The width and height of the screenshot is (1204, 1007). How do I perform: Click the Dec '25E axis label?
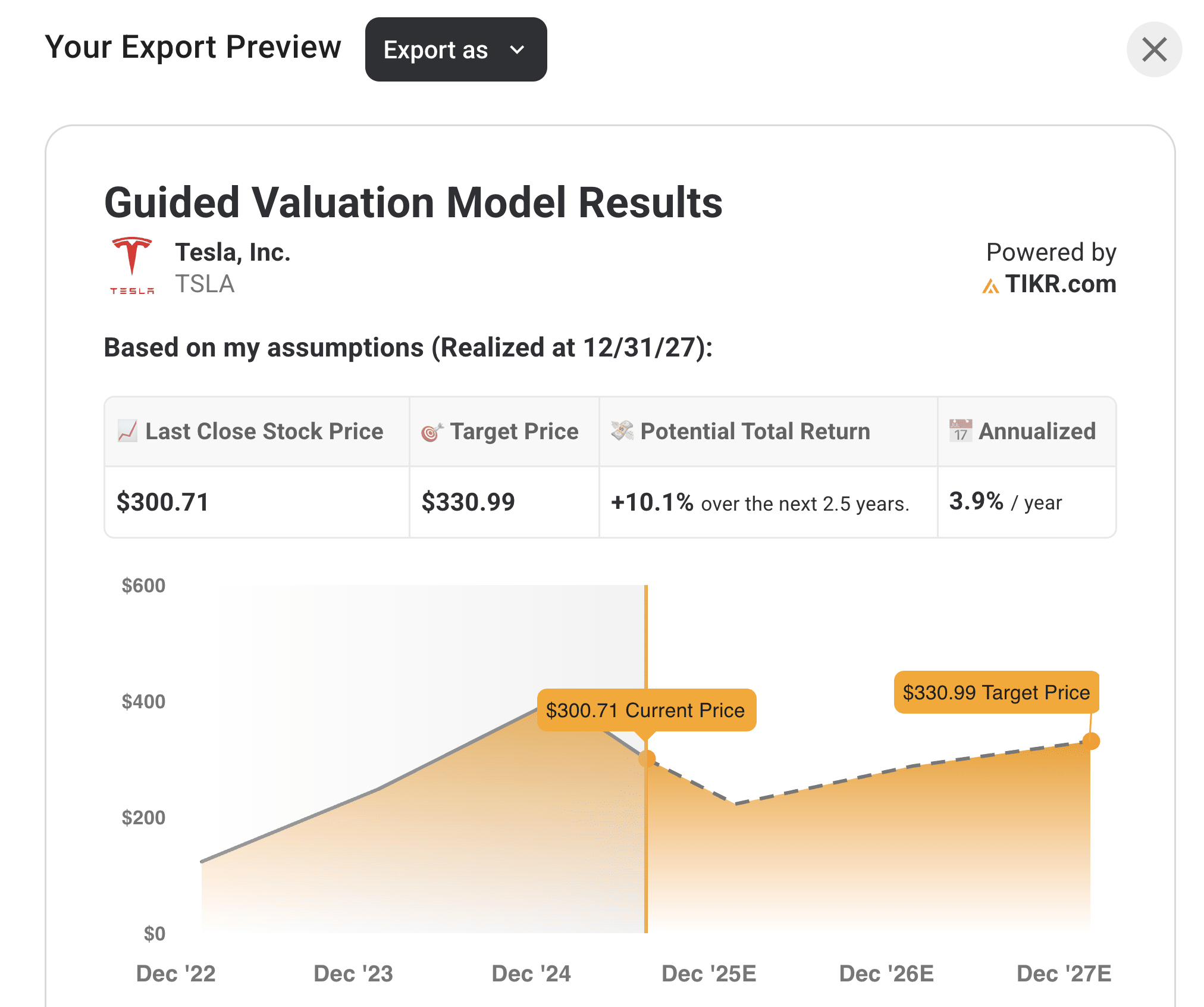click(x=708, y=972)
